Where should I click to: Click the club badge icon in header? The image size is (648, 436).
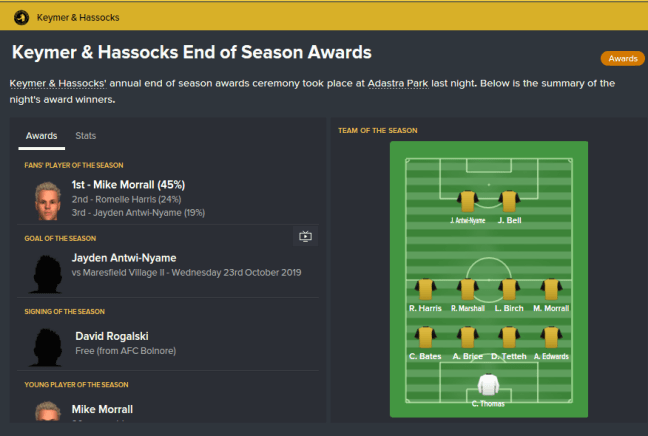pos(20,18)
